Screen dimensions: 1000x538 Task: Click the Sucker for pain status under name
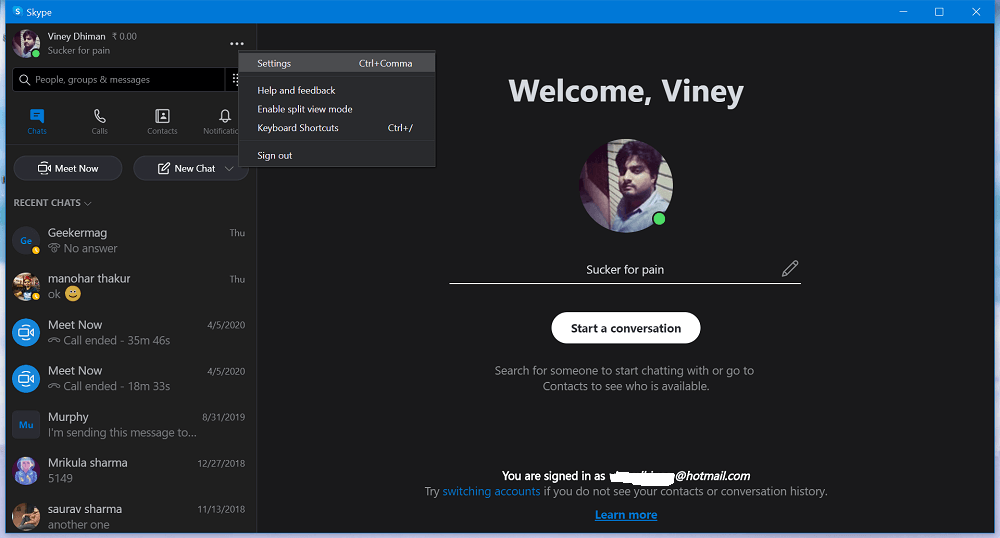78,50
